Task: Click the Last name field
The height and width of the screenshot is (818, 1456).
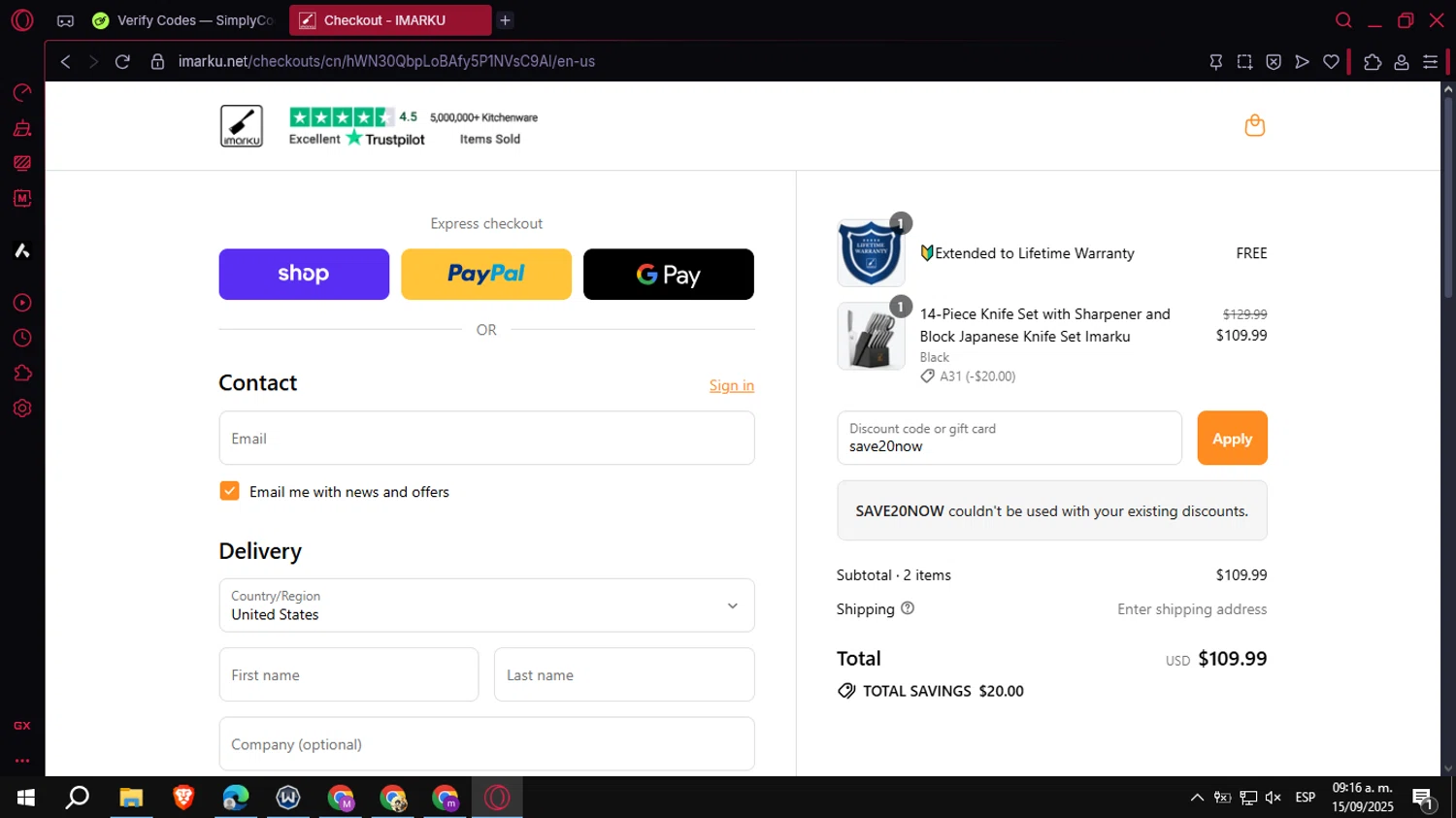Action: pos(624,674)
